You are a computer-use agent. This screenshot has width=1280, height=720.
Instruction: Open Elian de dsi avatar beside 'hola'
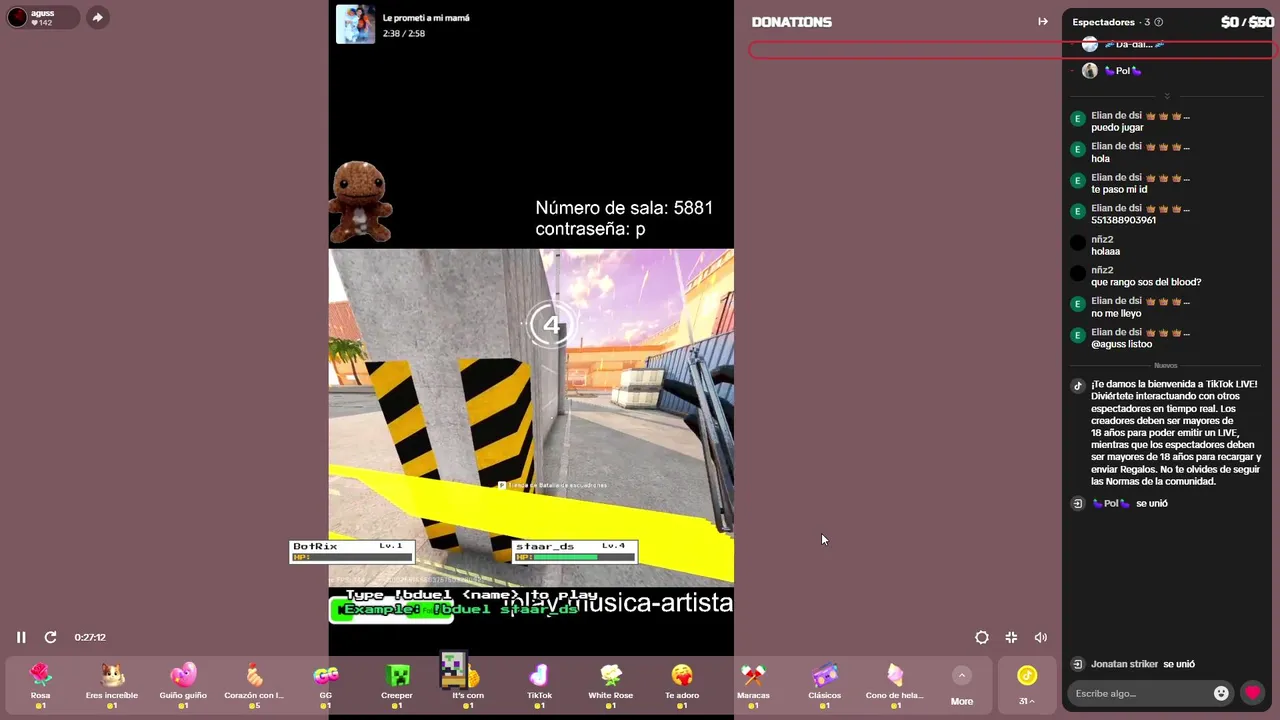pos(1077,149)
